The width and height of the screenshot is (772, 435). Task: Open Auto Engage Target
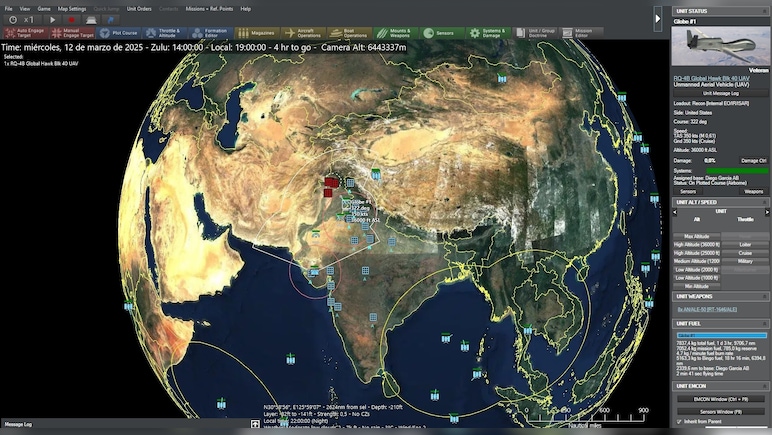(x=26, y=33)
